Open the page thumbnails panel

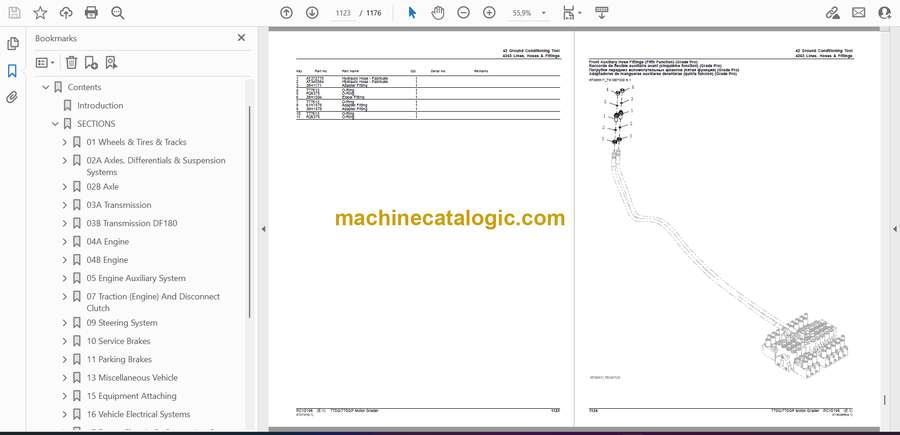coord(12,44)
